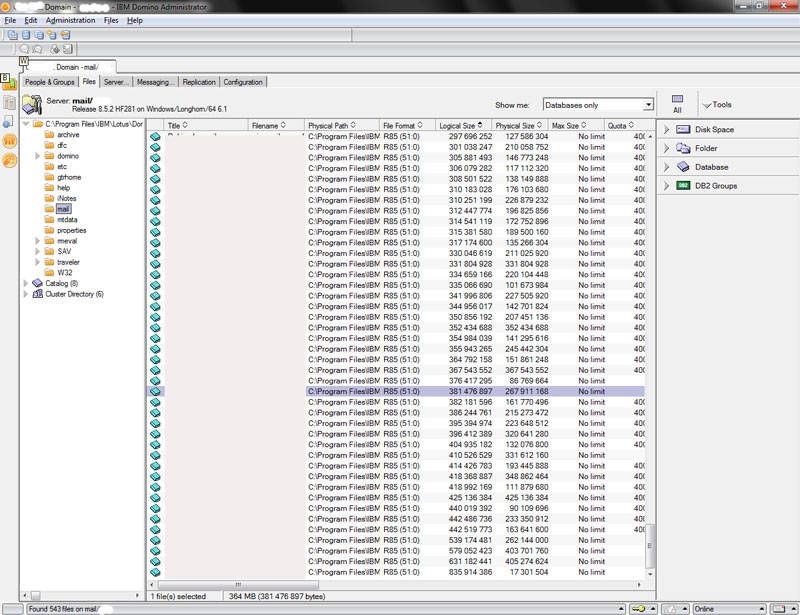This screenshot has width=800, height=615.
Task: Switch to the Messaging... tab
Action: tap(156, 82)
